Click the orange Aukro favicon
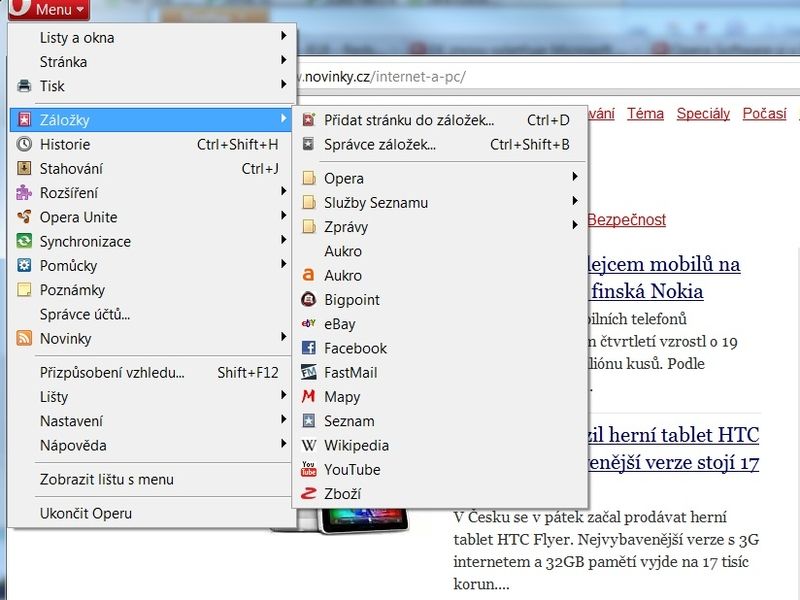This screenshot has width=800, height=600. point(308,275)
